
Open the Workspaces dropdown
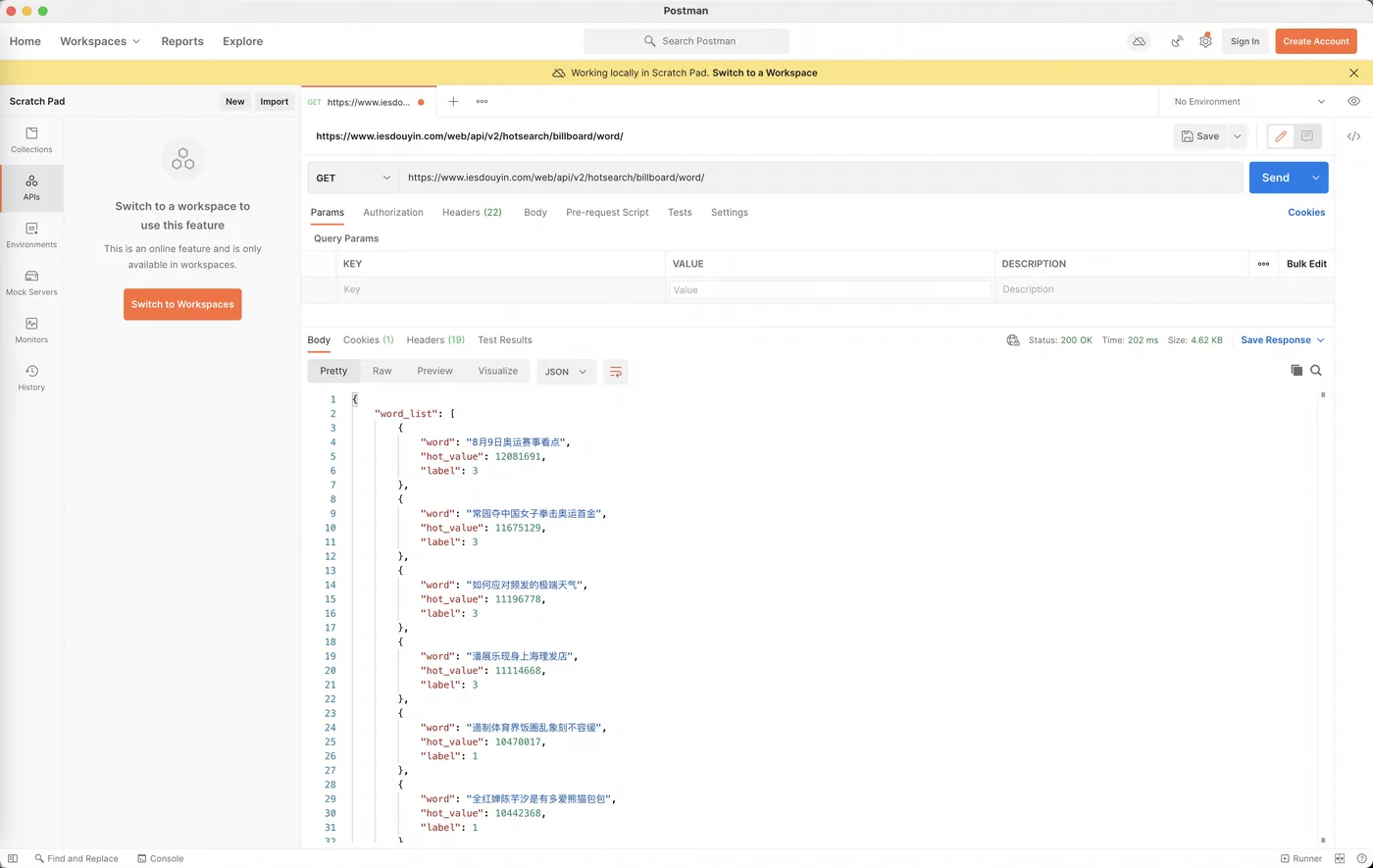(100, 41)
